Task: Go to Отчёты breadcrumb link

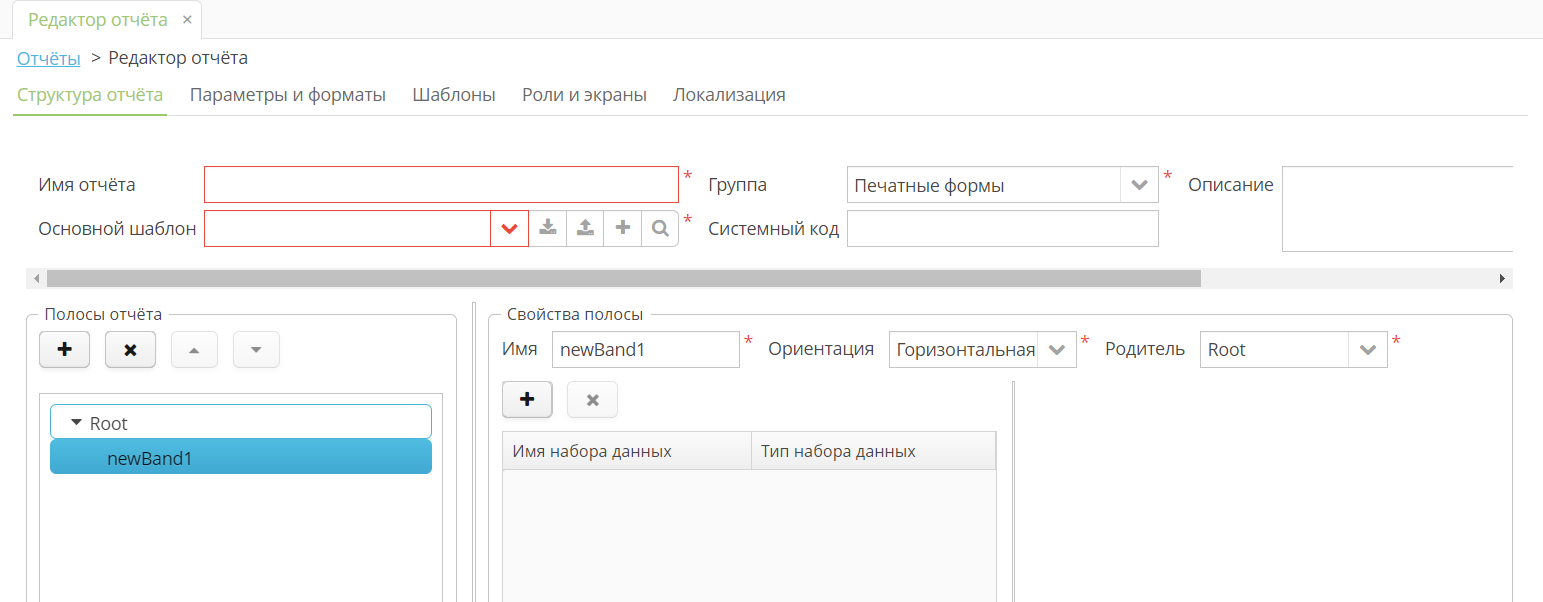Action: click(48, 58)
